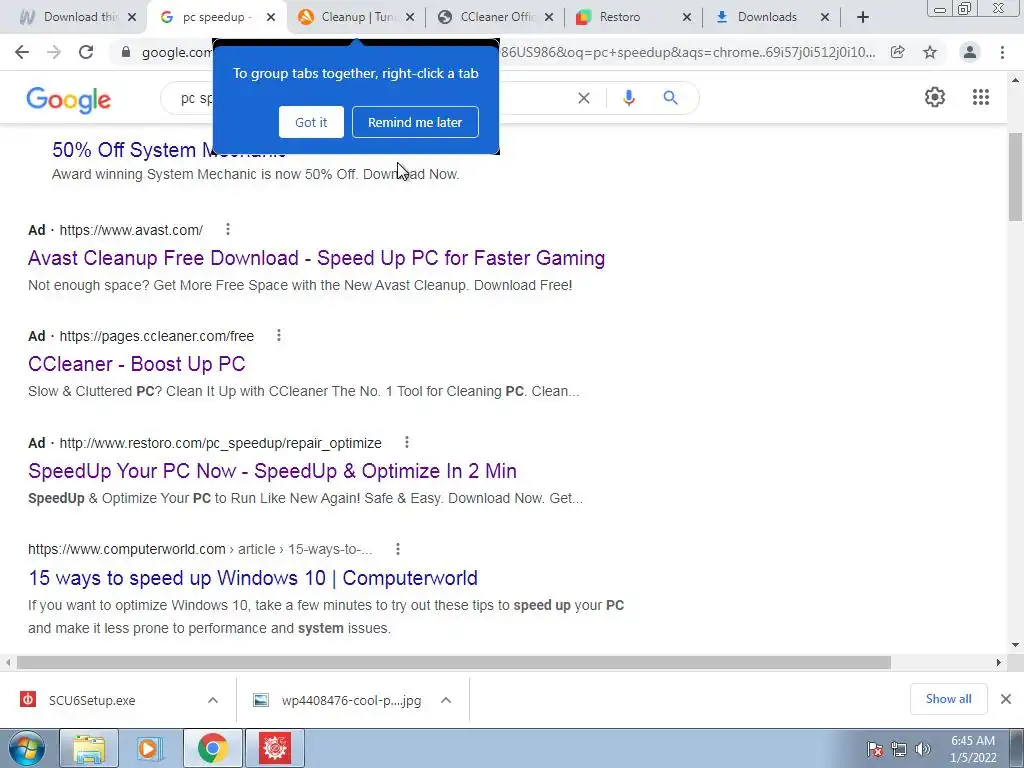Expand options for the wp4408476 jpg download

point(446,700)
